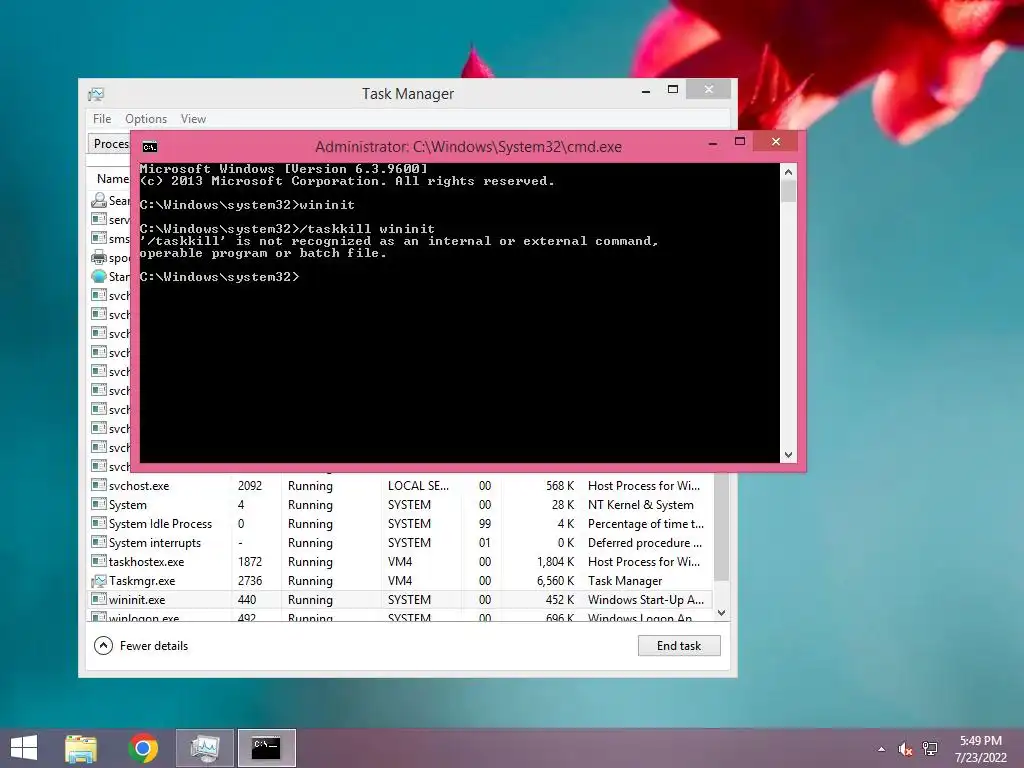Viewport: 1024px width, 768px height.
Task: Click the Task Manager title bar icon
Action: click(x=96, y=94)
